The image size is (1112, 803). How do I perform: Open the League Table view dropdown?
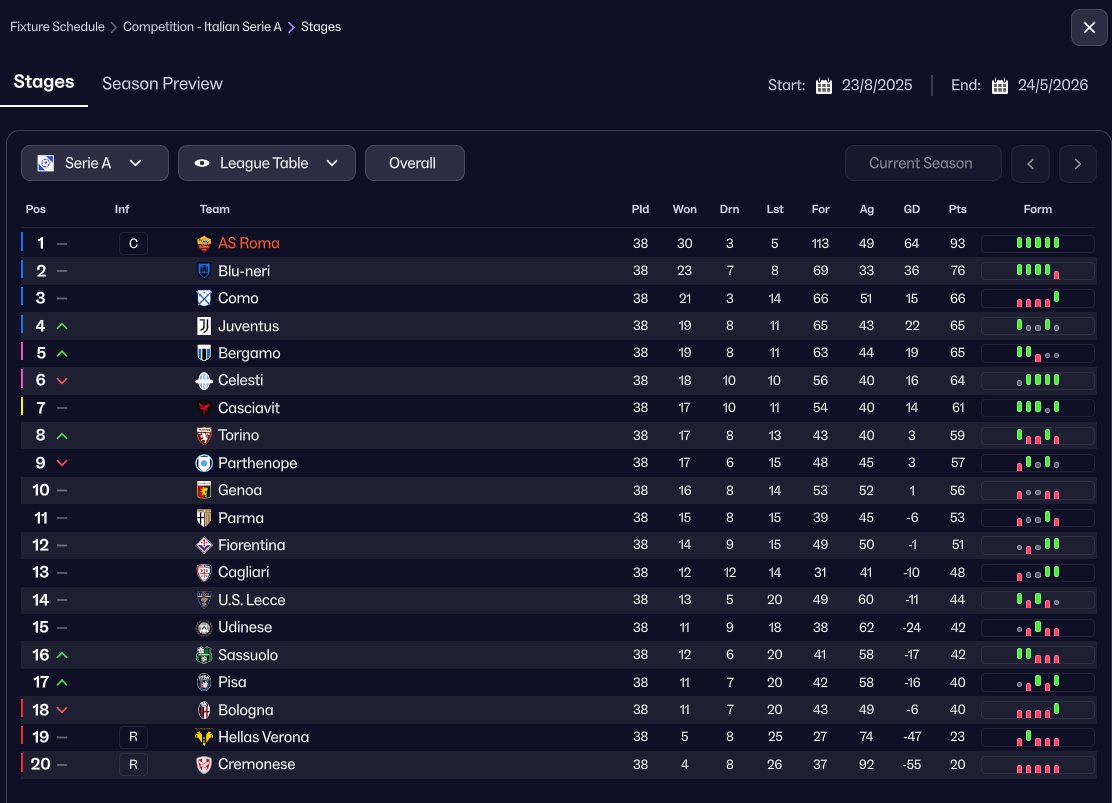click(267, 163)
